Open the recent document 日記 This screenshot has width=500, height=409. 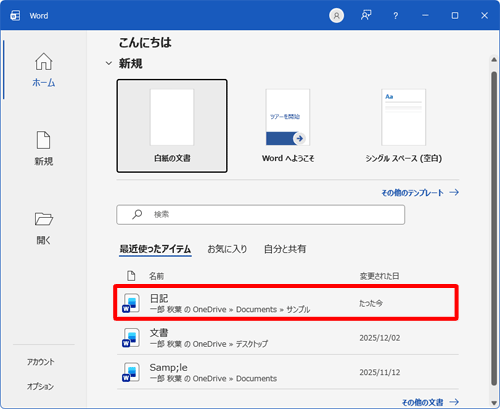pos(286,303)
